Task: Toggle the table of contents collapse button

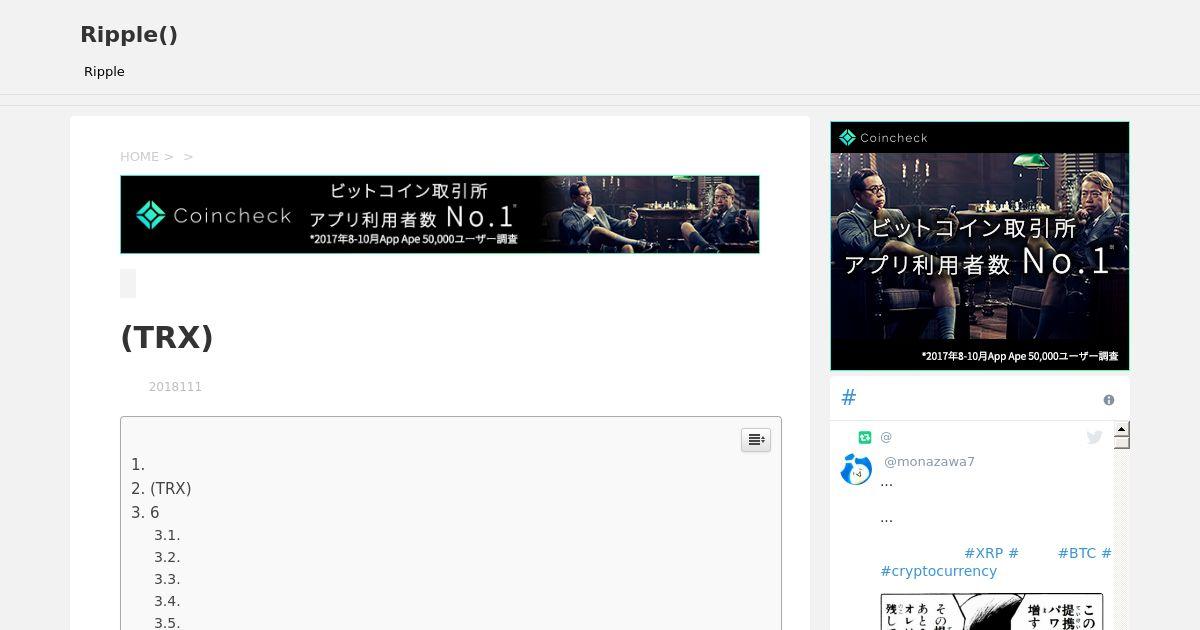Action: tap(756, 440)
